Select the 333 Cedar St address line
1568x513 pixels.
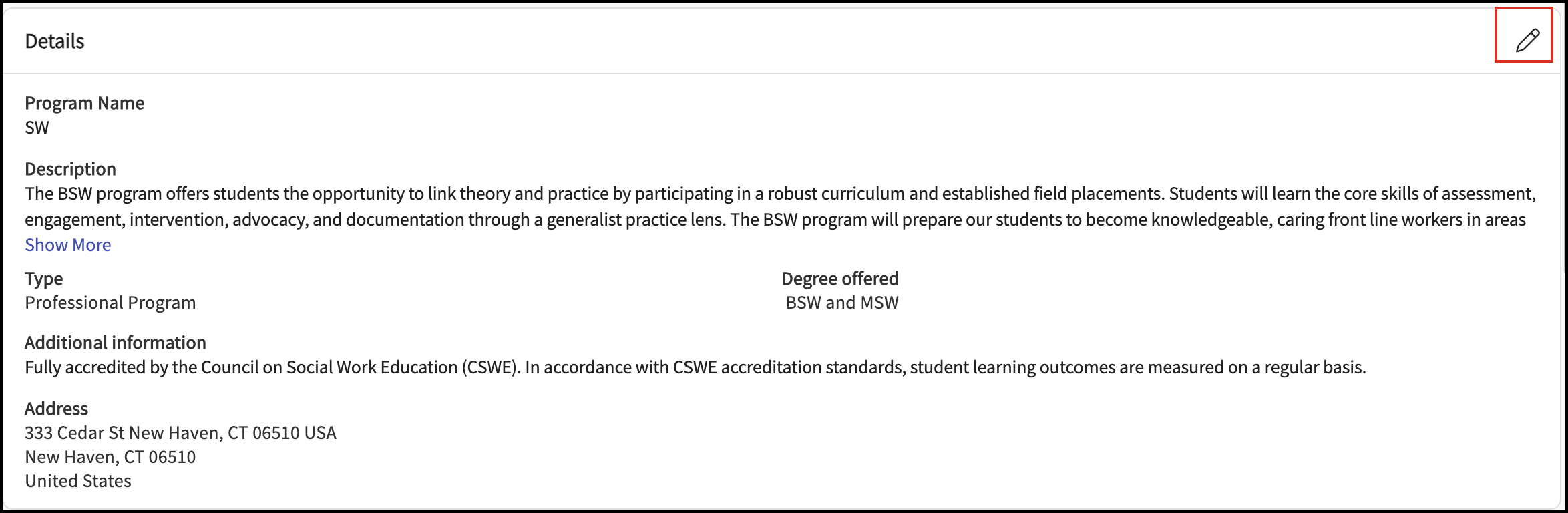tap(180, 433)
